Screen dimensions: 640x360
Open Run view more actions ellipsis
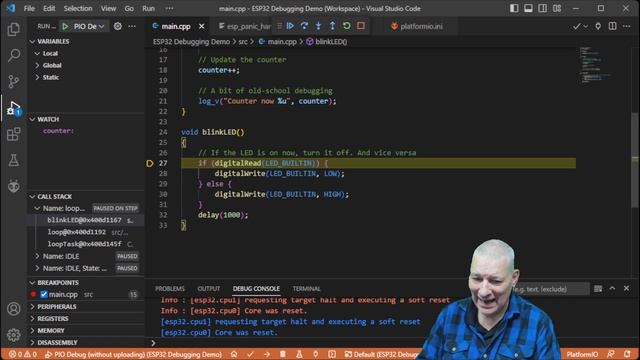132,26
